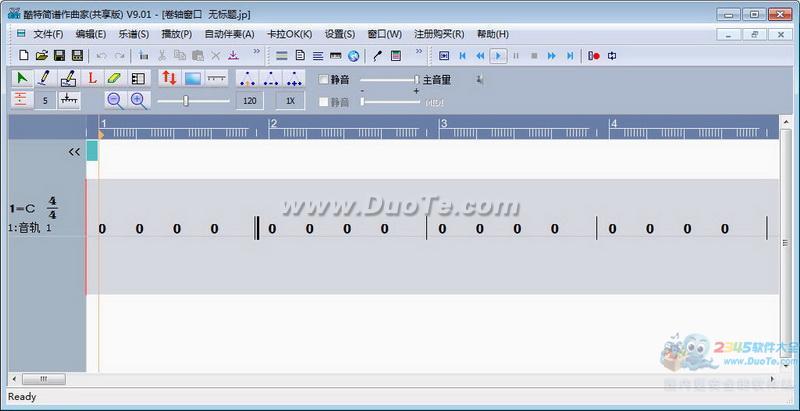Screen dimensions: 800x411
Task: Click the track list panel icon
Action: click(x=138, y=78)
